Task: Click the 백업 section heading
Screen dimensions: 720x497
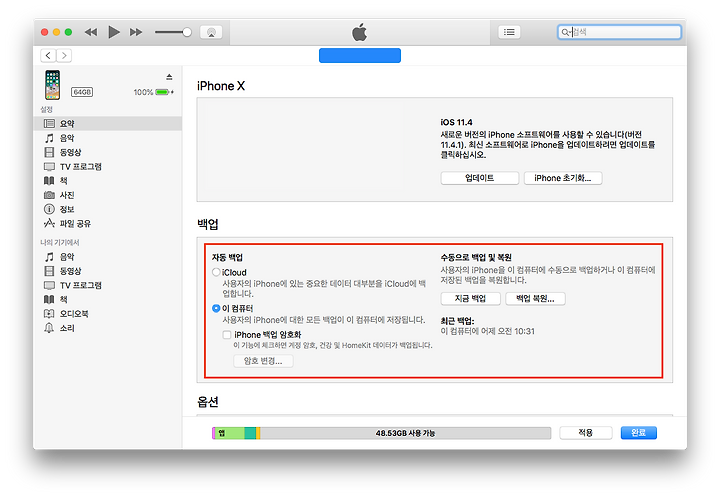Action: (208, 224)
